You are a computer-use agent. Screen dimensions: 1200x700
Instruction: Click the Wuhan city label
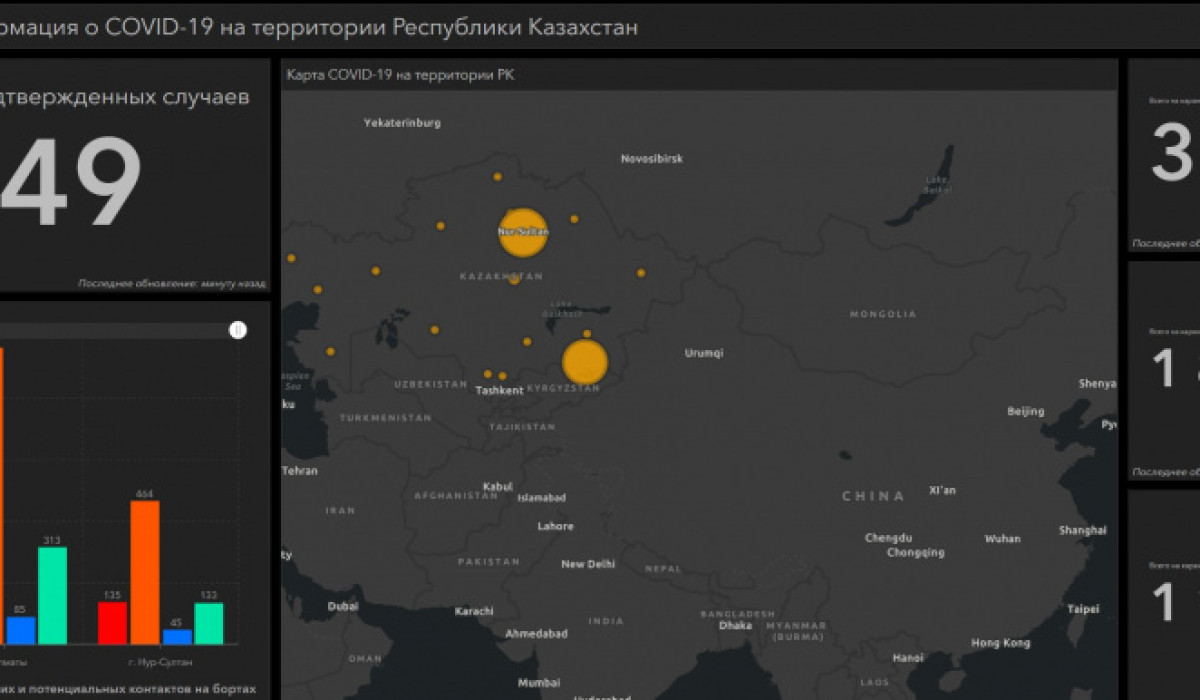tap(1003, 539)
